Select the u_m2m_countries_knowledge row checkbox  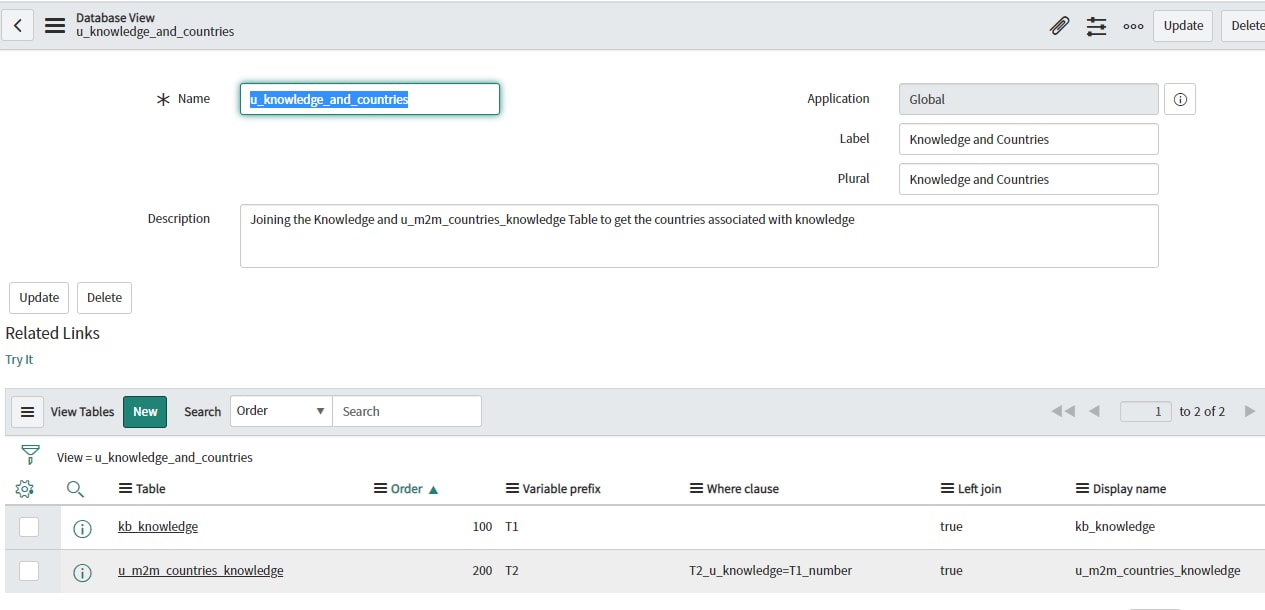(29, 570)
